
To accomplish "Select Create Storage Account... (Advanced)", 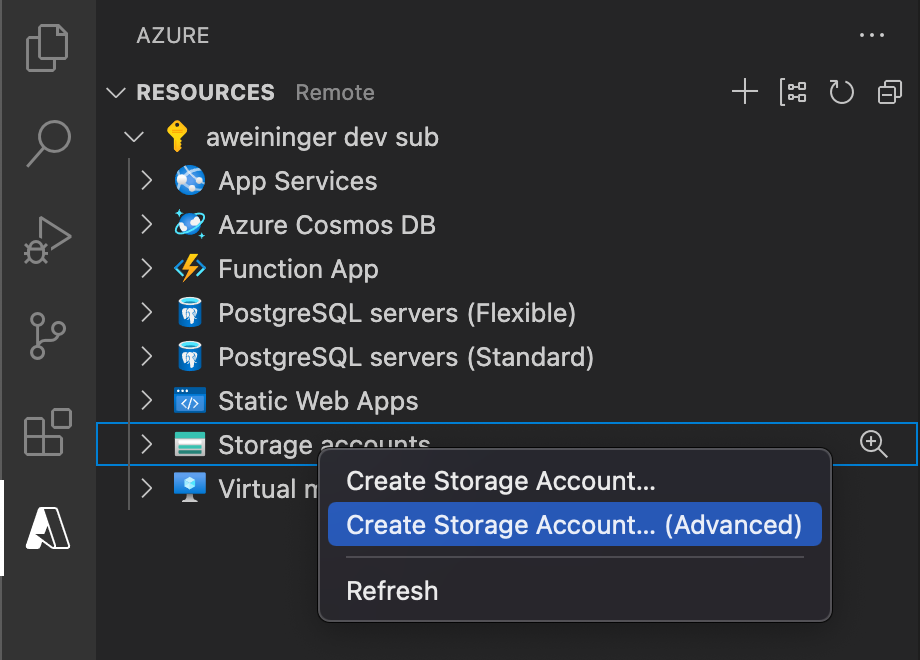I will 573,525.
